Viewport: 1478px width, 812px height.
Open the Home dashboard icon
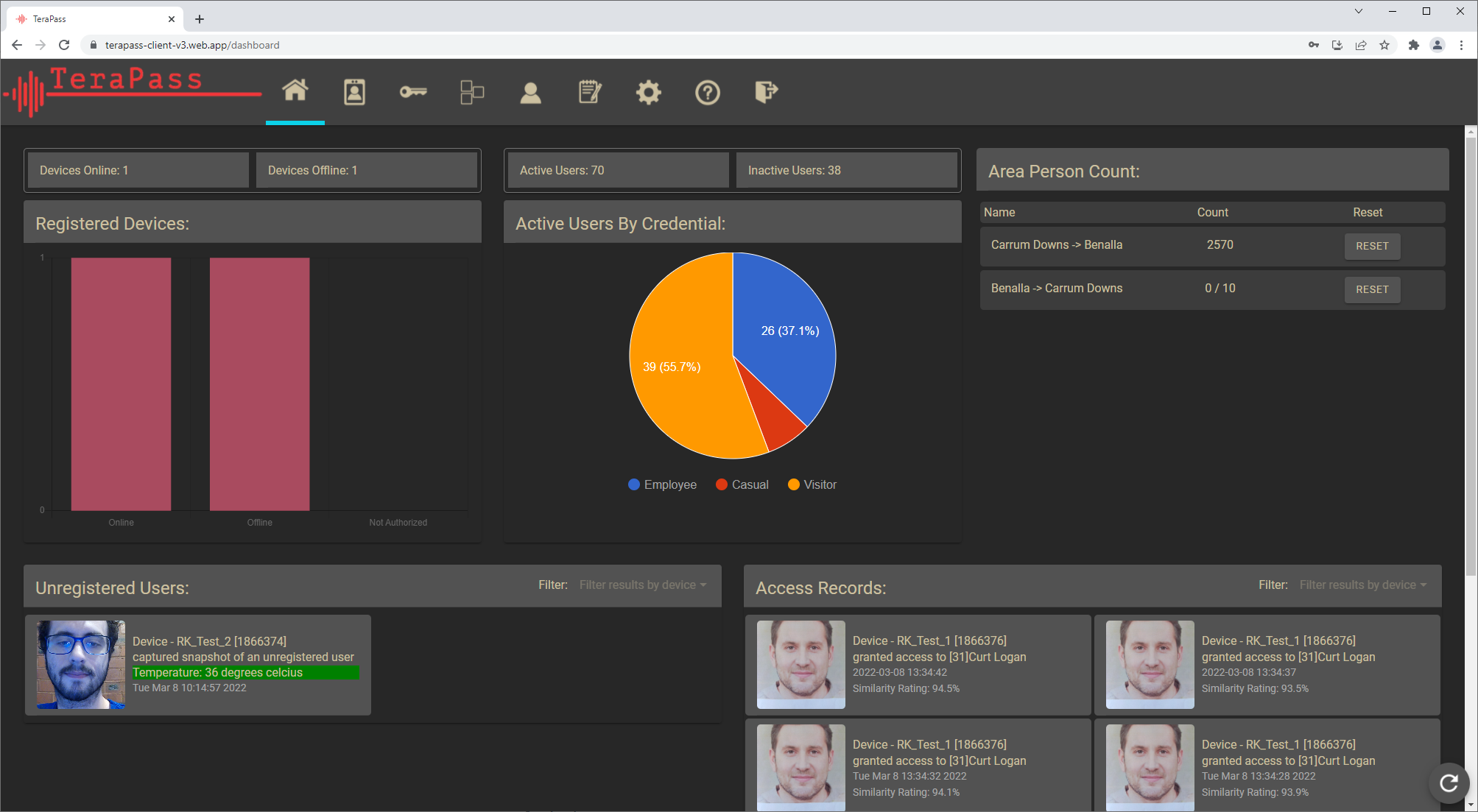click(295, 91)
